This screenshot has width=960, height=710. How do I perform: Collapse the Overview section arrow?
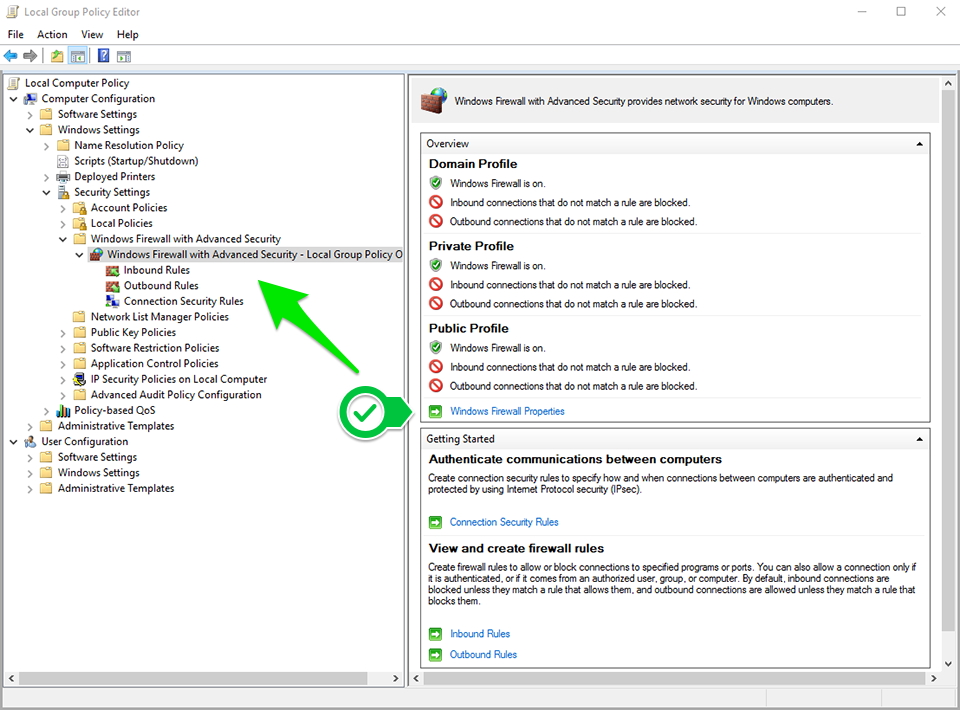click(x=919, y=144)
